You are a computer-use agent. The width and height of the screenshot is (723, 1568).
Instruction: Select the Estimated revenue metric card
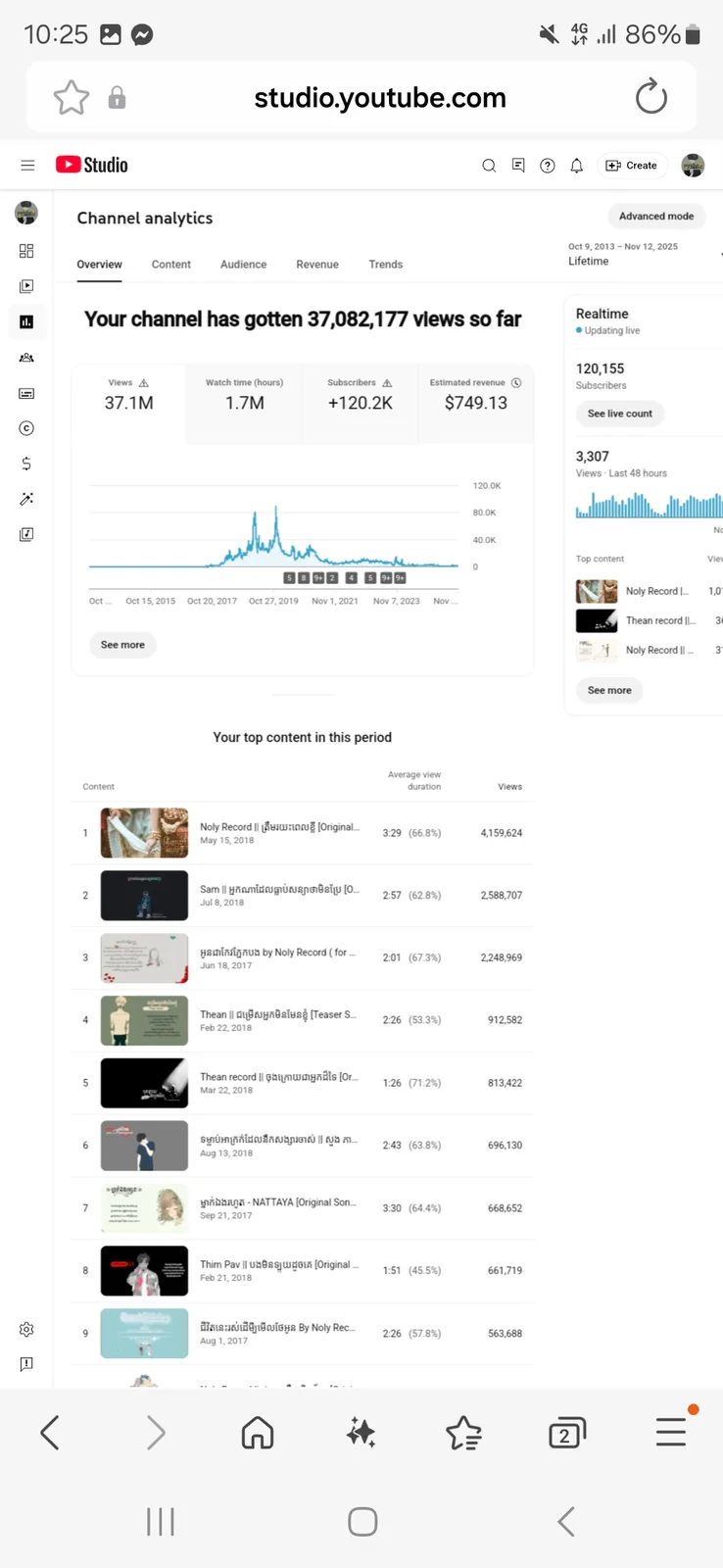476,404
